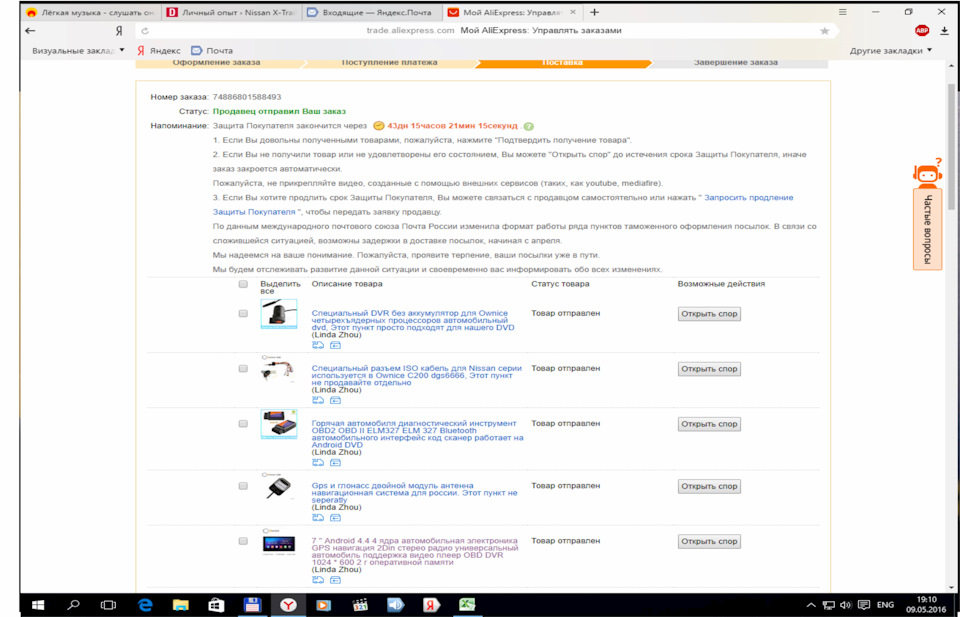Tick checkbox for OBD2 ELM327 scanner row
Image resolution: width=960 pixels, height=617 pixels.
(x=243, y=424)
